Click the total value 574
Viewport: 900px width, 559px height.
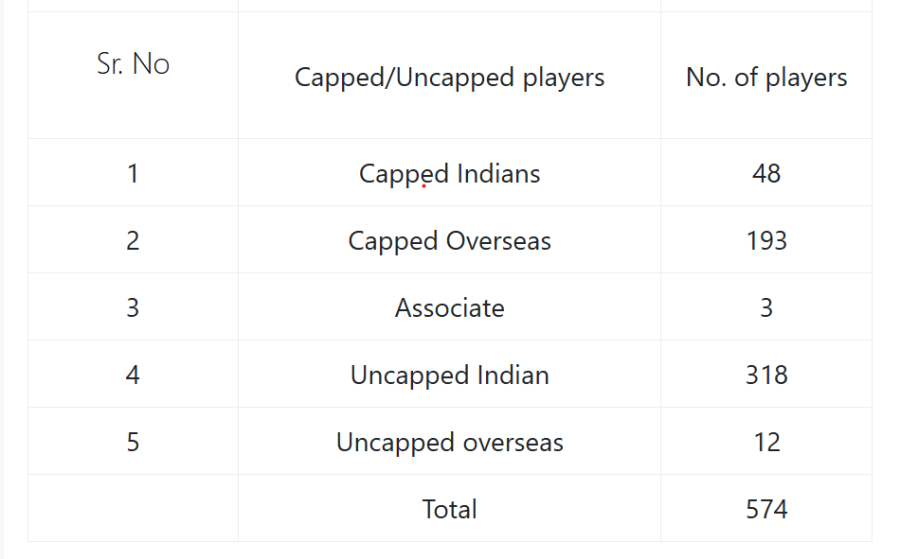[x=766, y=508]
